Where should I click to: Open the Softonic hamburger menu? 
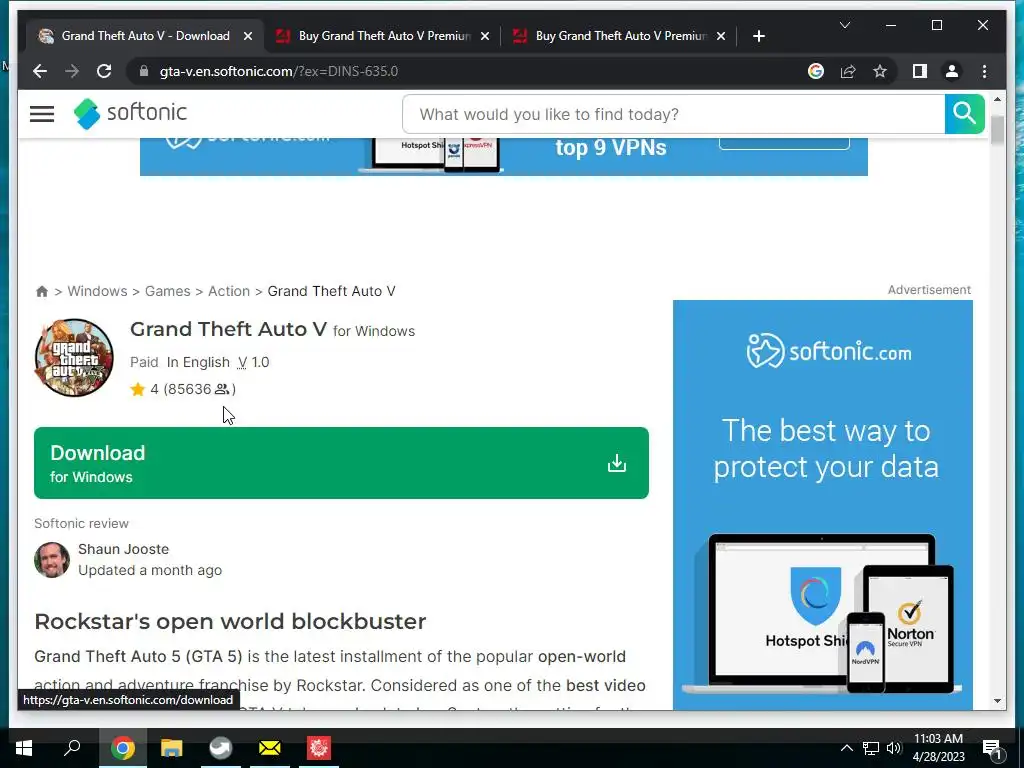click(x=42, y=114)
